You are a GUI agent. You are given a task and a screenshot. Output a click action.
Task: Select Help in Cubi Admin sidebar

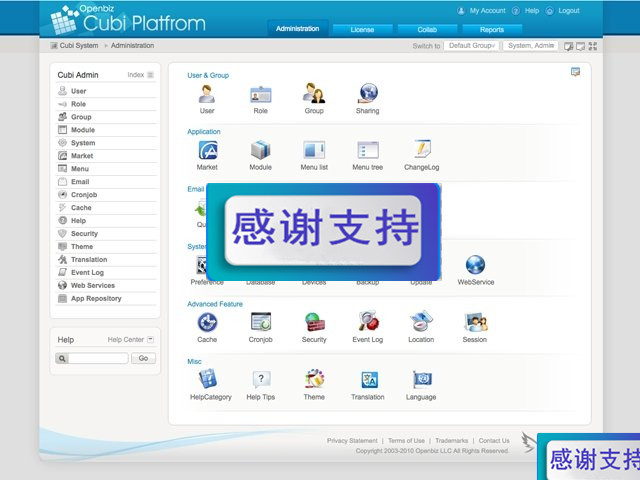[x=106, y=221]
